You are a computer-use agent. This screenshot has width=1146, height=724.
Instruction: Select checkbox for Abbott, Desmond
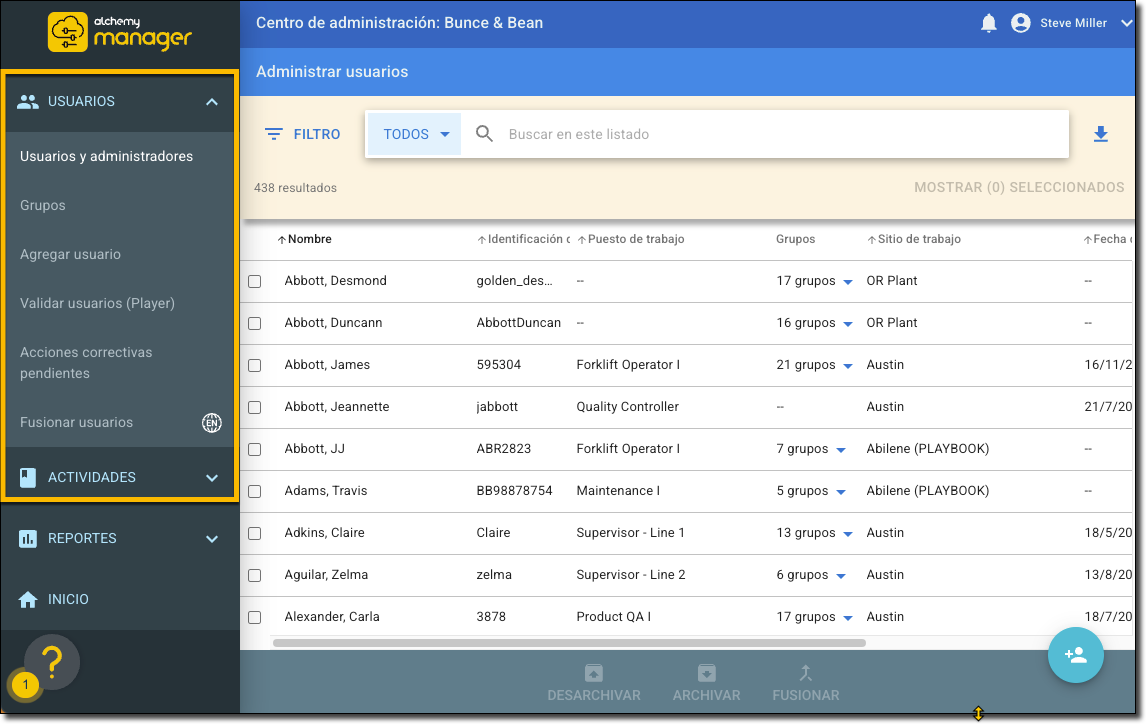pos(255,282)
